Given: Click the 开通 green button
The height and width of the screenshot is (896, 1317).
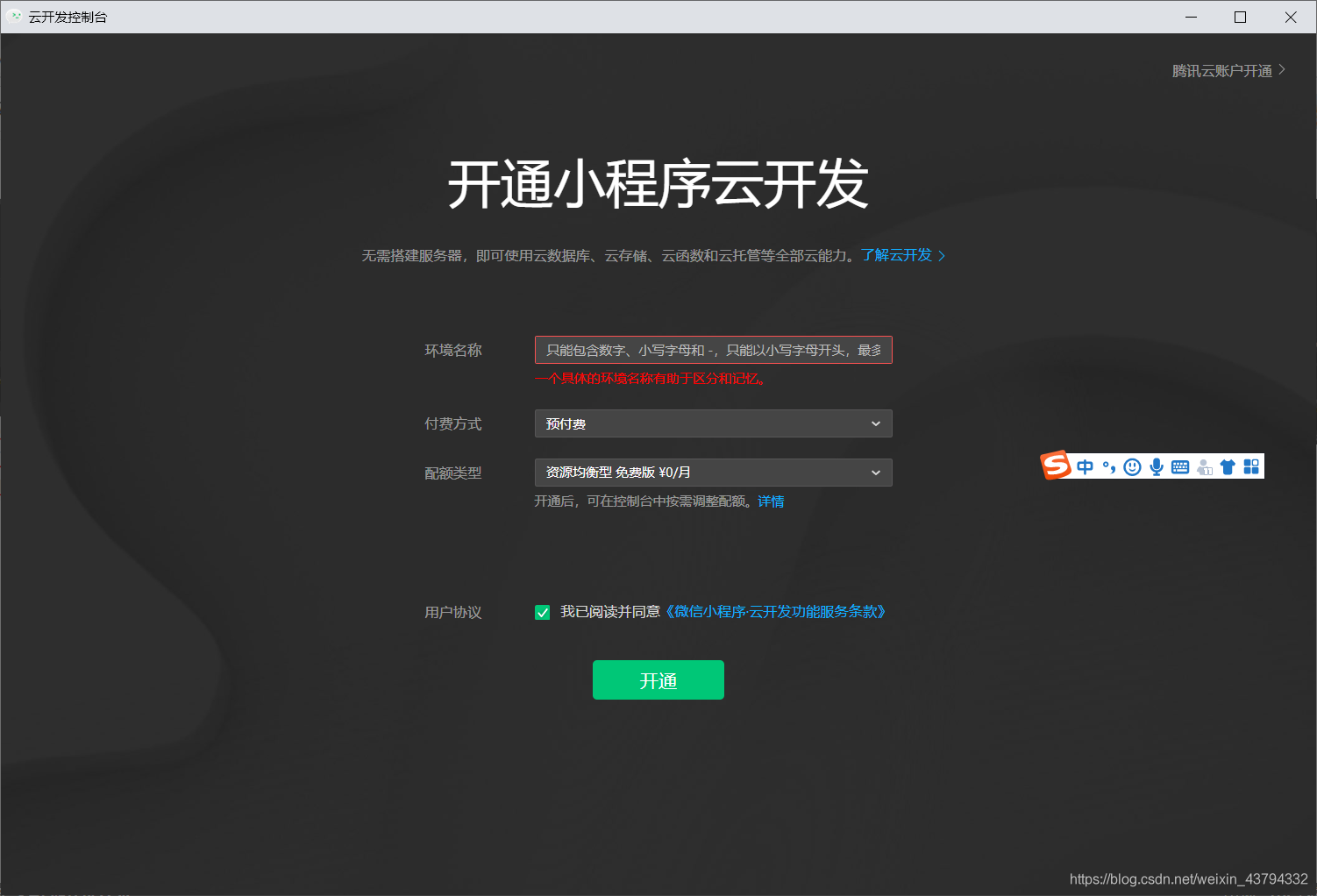Looking at the screenshot, I should point(658,680).
